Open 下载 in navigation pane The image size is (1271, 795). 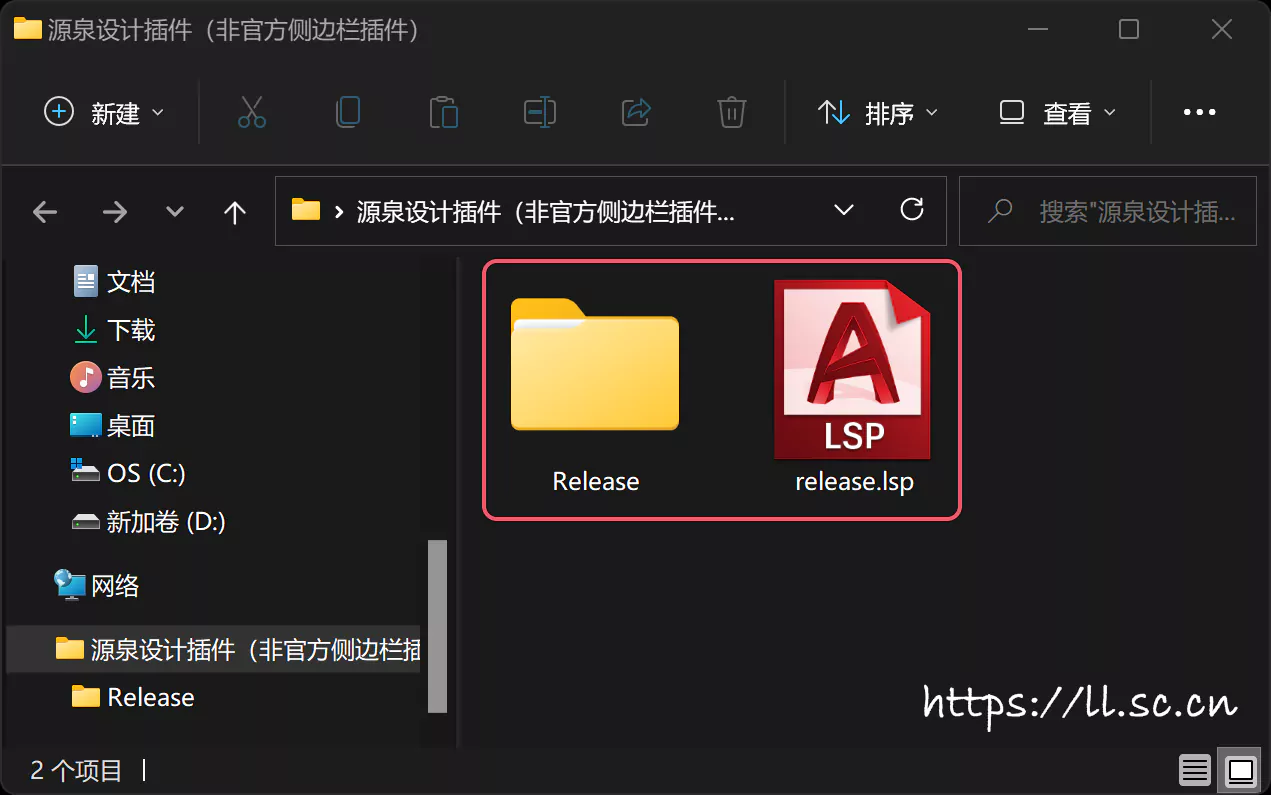[x=115, y=330]
